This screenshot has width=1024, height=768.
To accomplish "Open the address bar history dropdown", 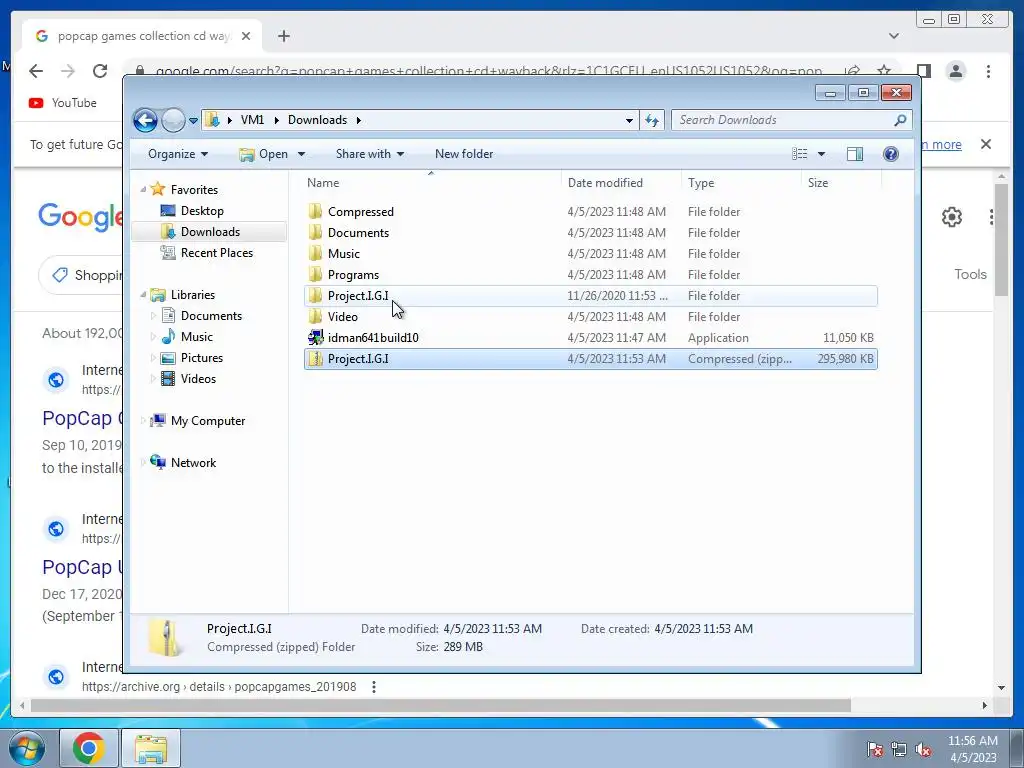I will (x=629, y=120).
